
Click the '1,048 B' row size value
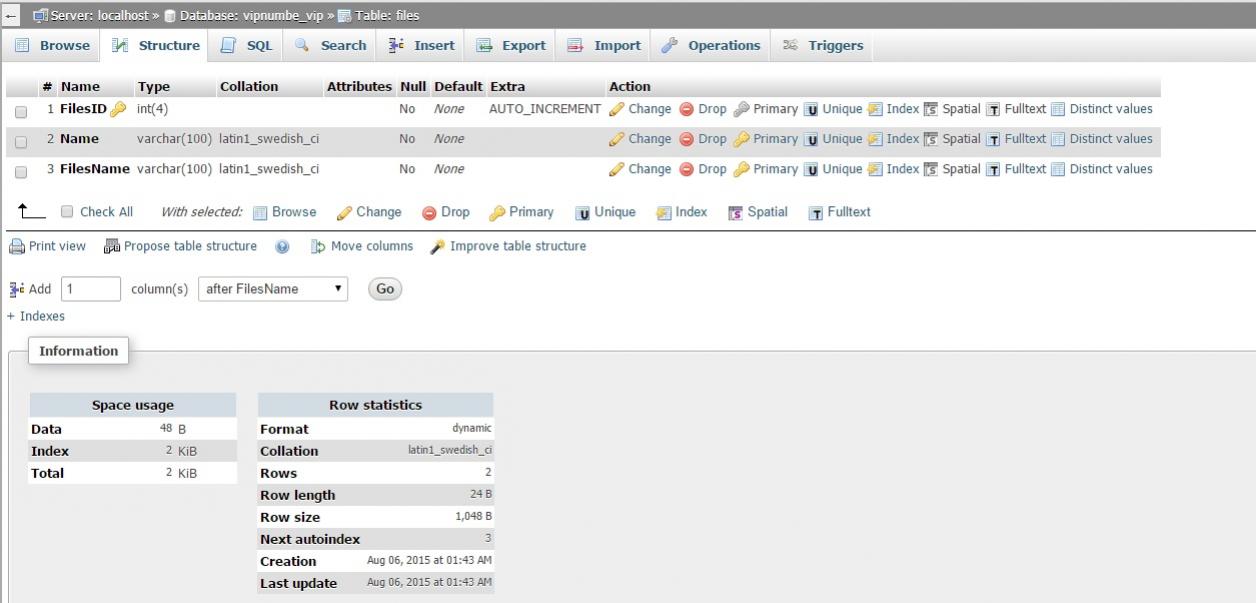click(x=472, y=517)
